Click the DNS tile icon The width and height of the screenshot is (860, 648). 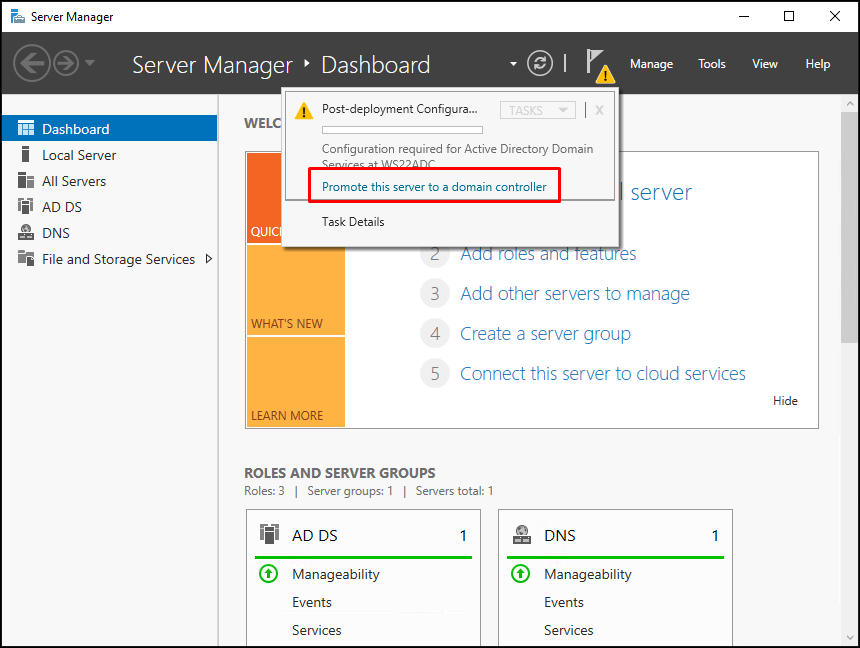pyautogui.click(x=522, y=534)
